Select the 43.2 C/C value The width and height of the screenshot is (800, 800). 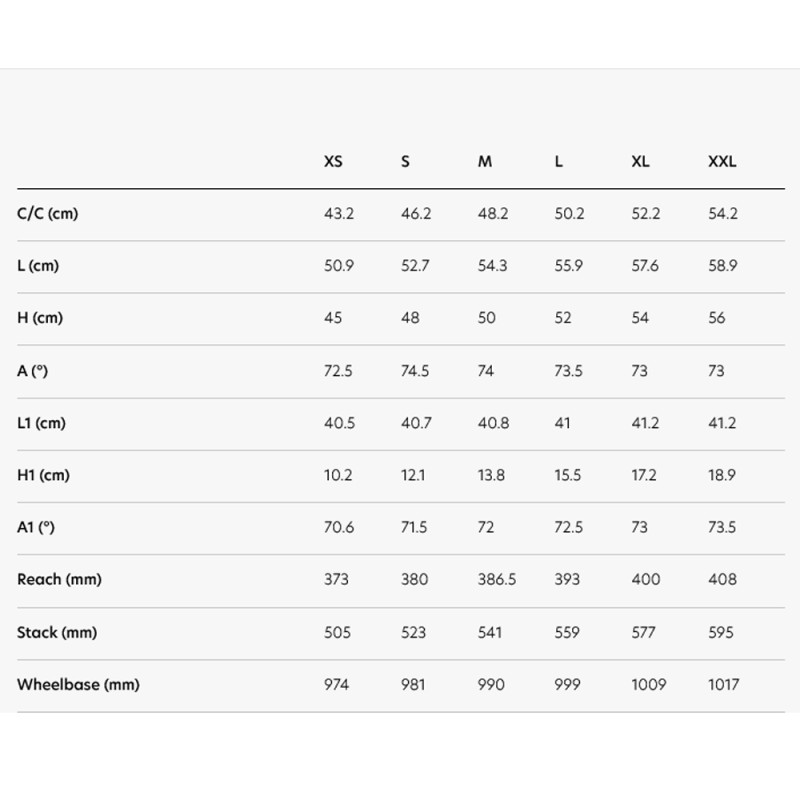tap(339, 214)
